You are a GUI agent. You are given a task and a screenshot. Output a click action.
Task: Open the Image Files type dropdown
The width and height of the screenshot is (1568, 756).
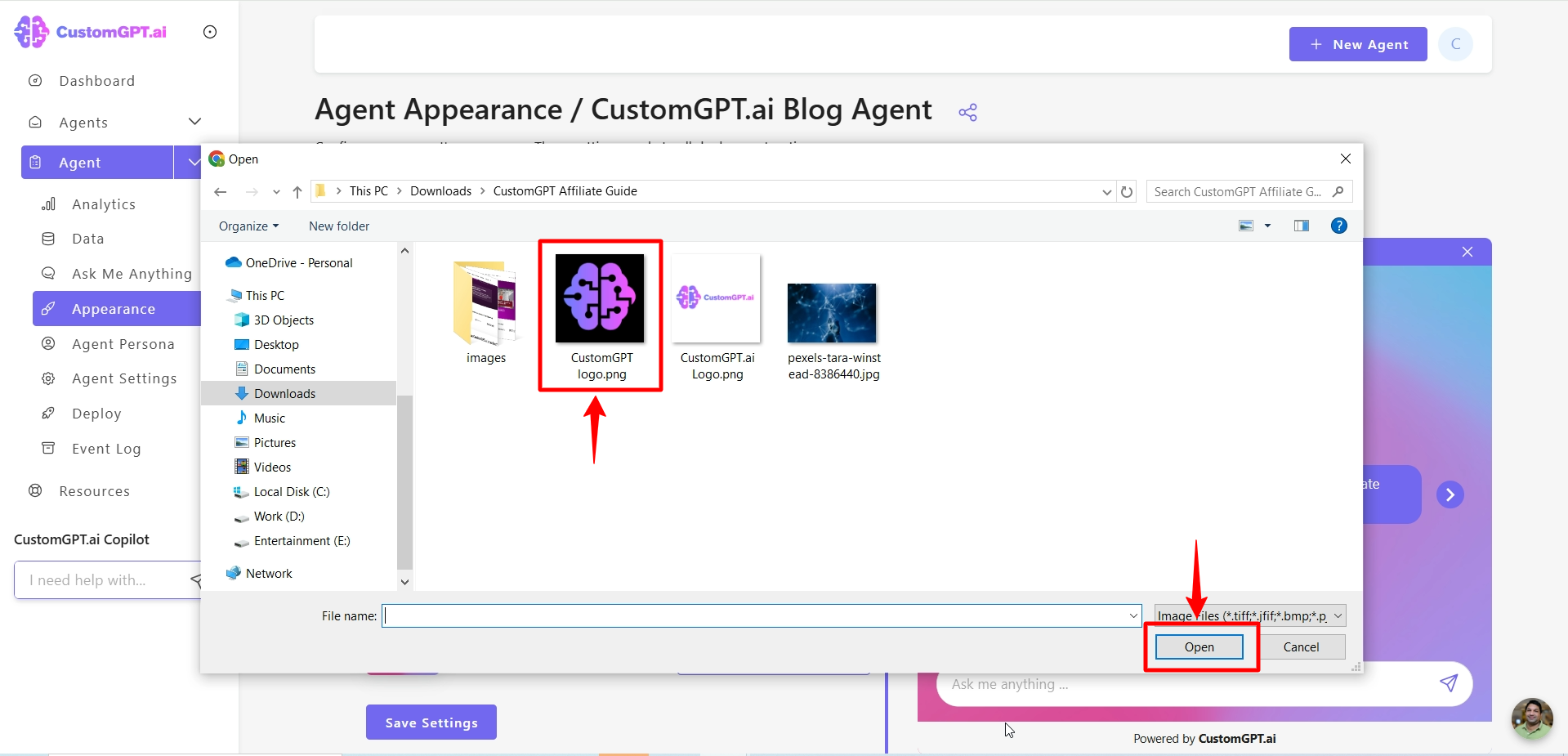coord(1249,616)
